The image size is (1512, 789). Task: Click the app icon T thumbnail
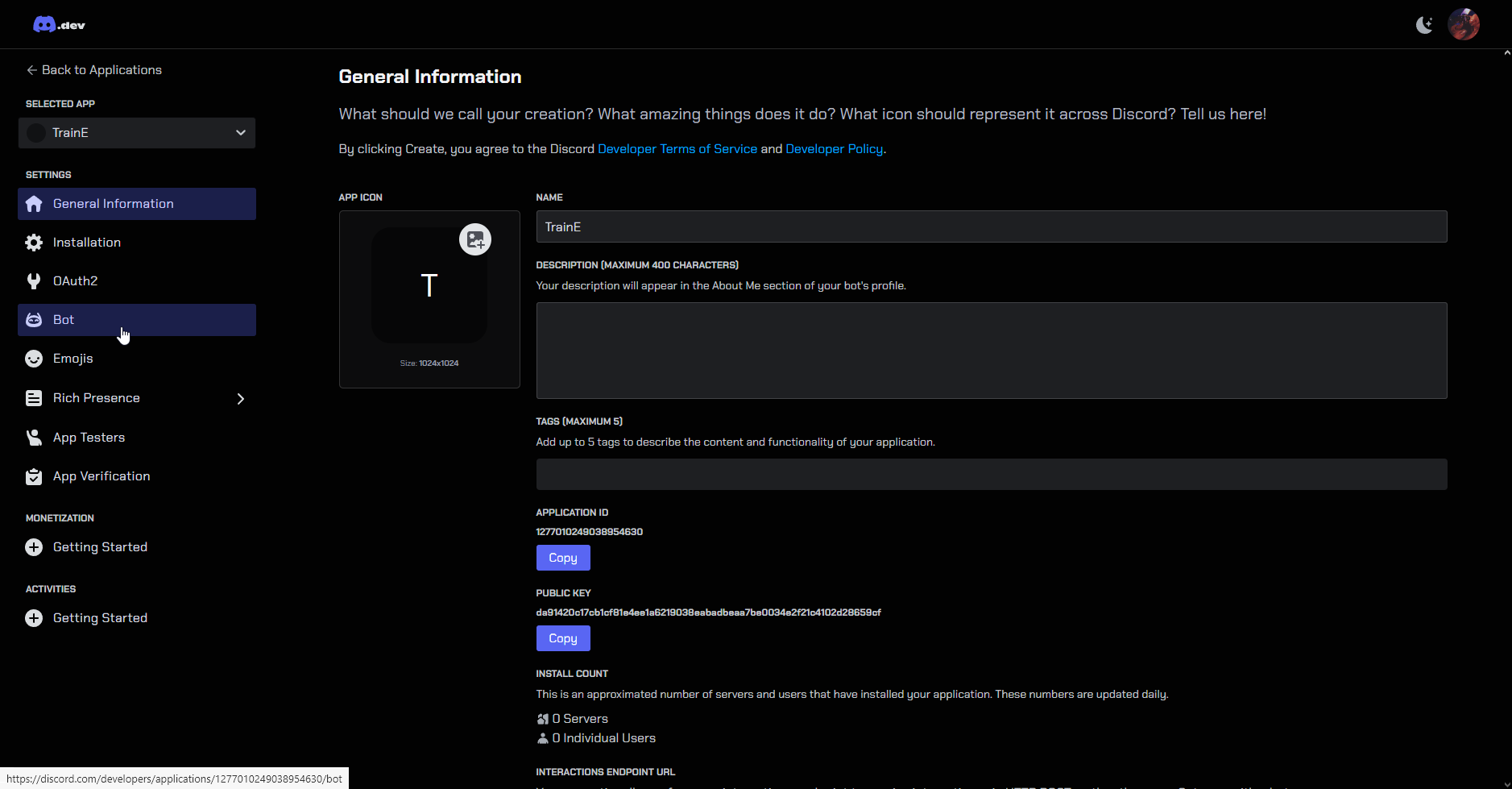(429, 285)
